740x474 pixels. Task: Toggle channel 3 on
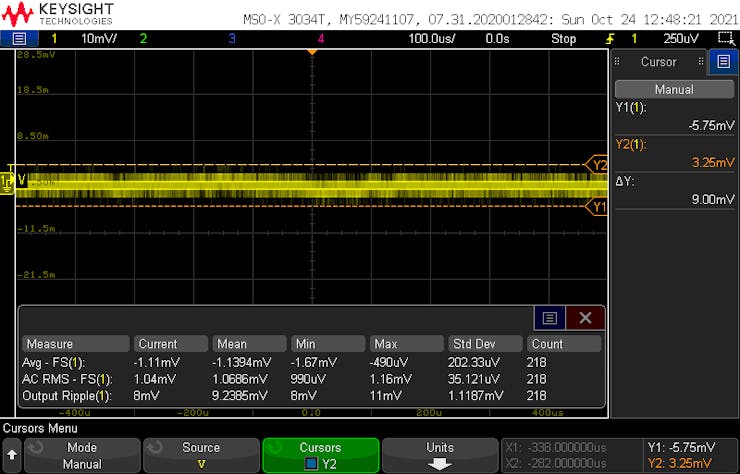pos(232,38)
